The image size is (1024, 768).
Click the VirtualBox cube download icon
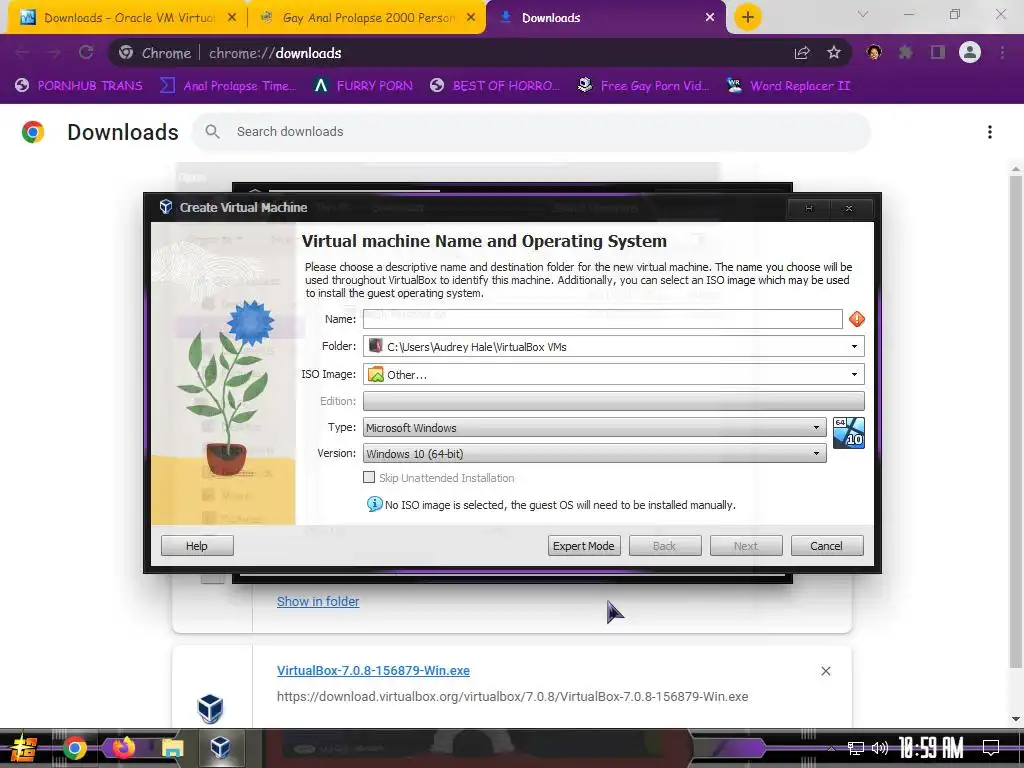(x=210, y=708)
